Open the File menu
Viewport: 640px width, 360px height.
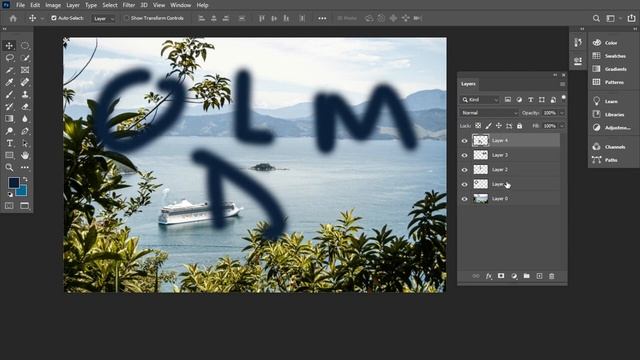20,5
